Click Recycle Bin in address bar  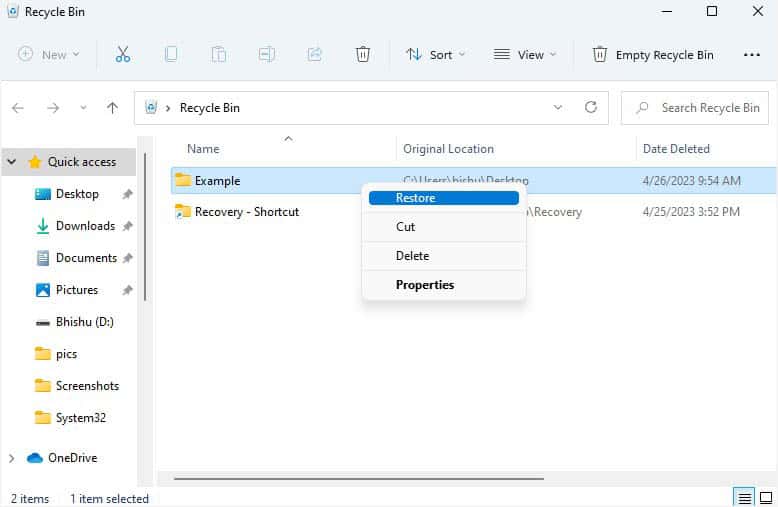[x=210, y=108]
